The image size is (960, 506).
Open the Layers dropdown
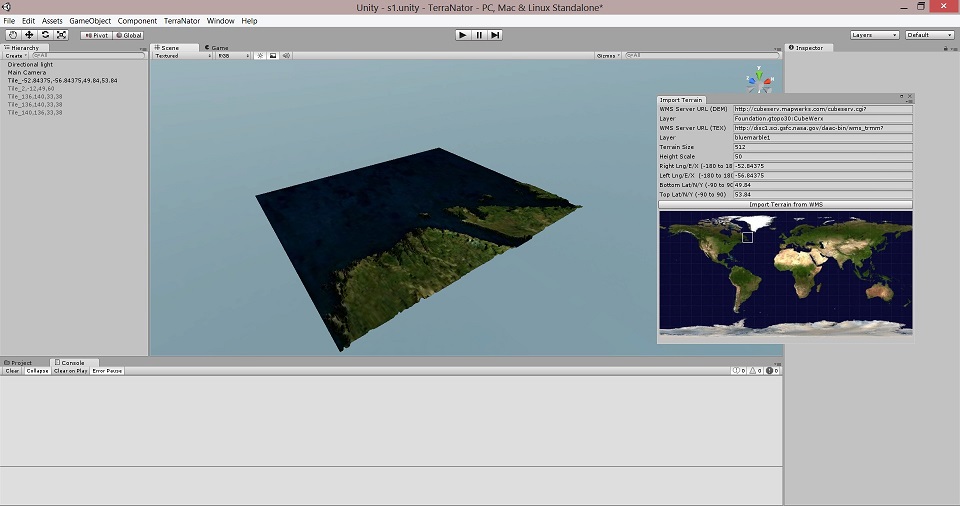[874, 35]
